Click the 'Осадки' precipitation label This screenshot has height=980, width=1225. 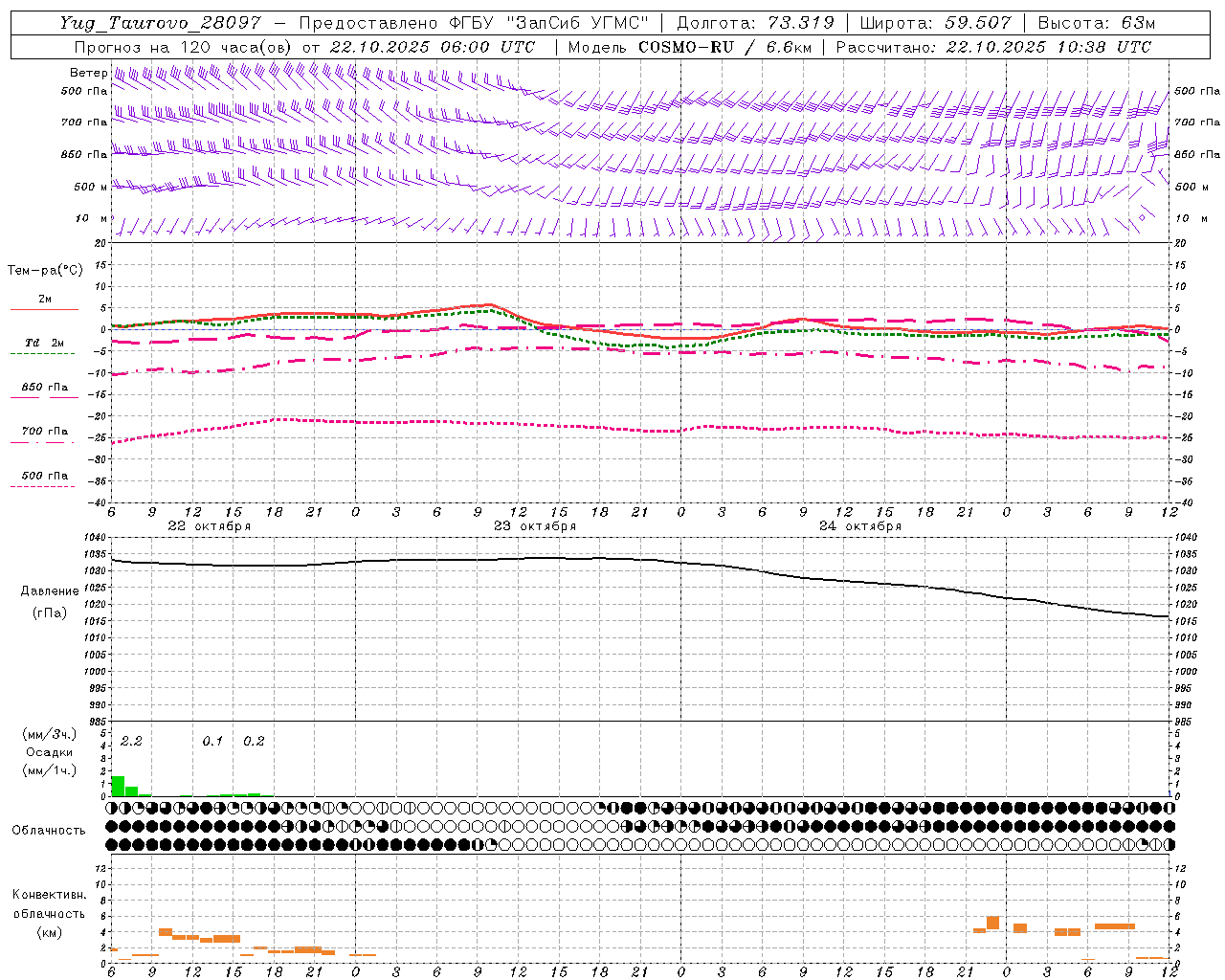pos(50,752)
